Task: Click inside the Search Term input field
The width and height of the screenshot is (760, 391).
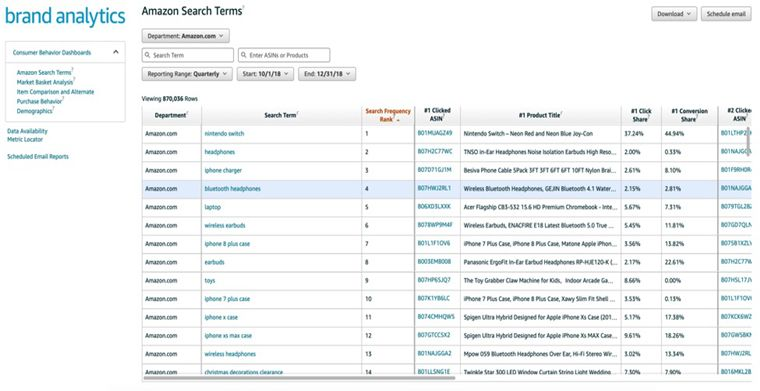Action: coord(188,55)
